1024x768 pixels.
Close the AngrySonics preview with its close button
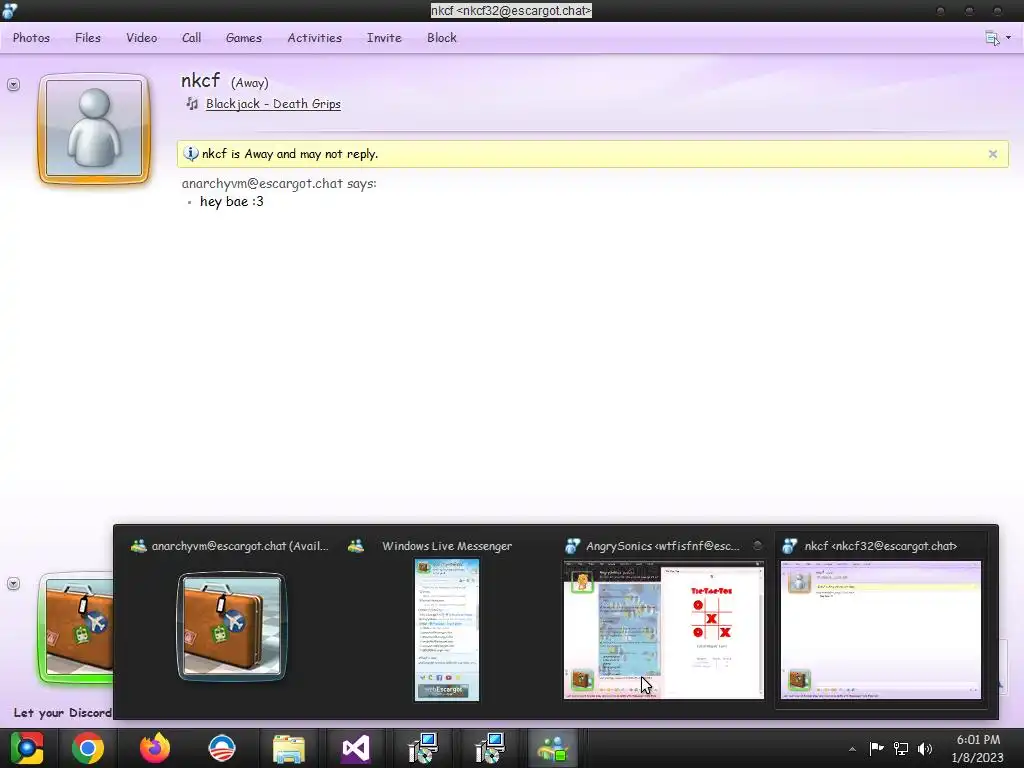[758, 545]
